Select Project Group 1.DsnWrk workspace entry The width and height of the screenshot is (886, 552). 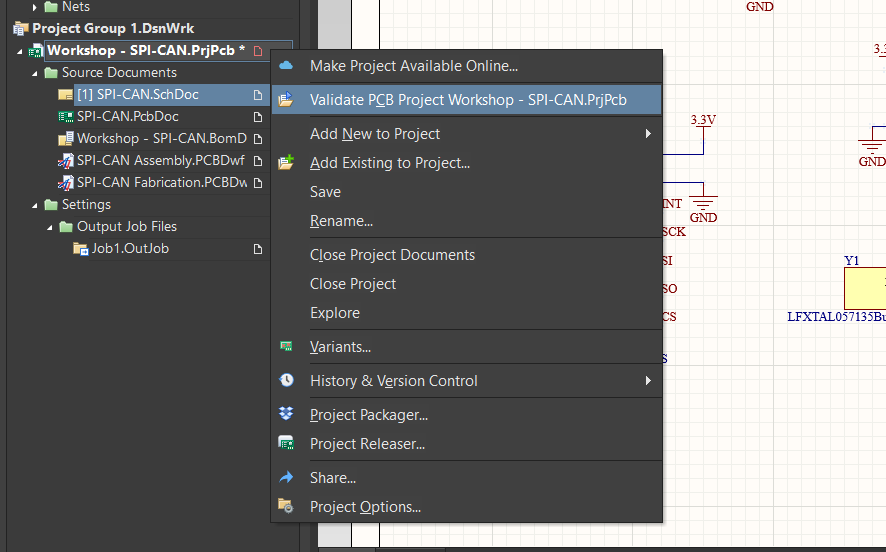113,28
